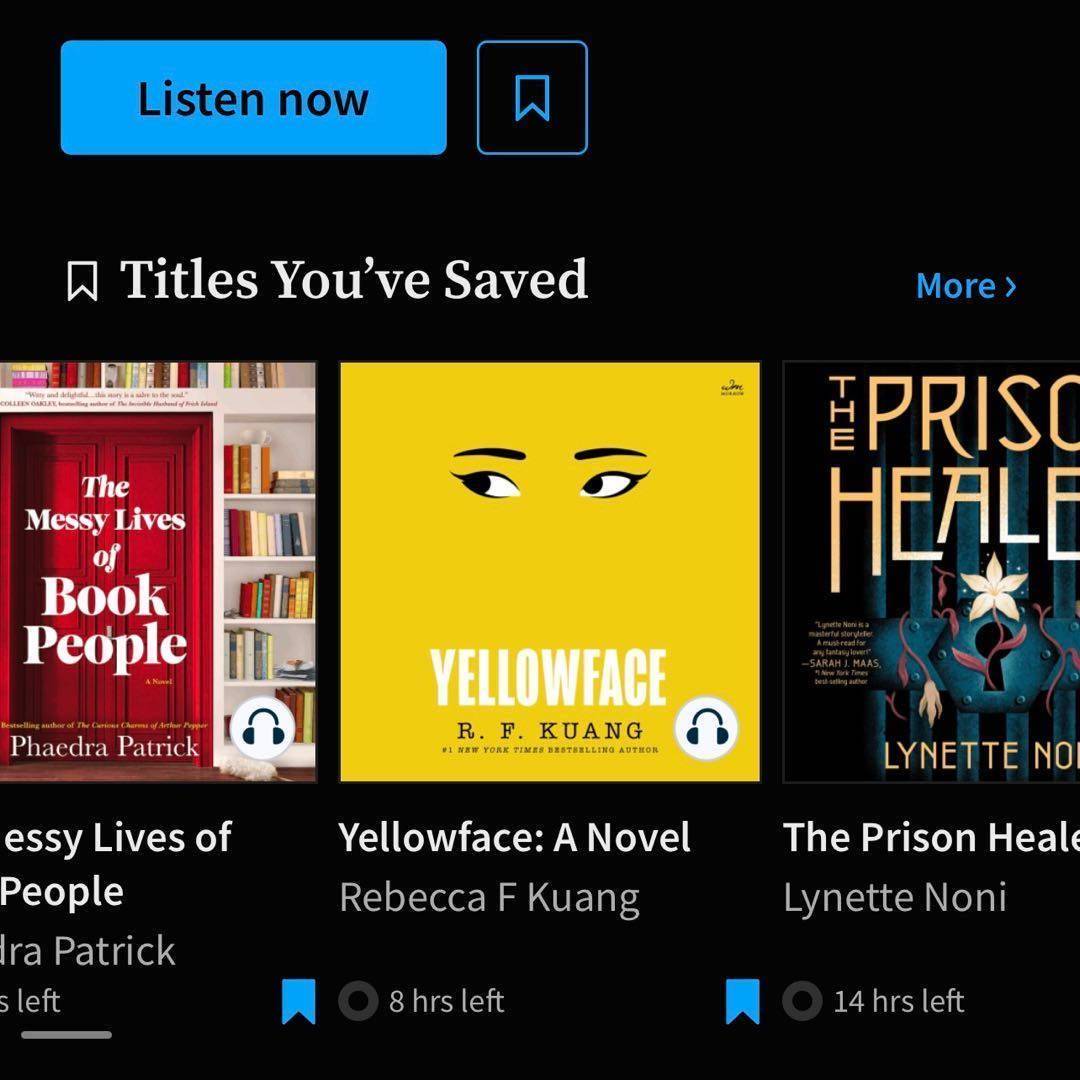Remove Yellowface bookmark below its author

pyautogui.click(x=742, y=1001)
